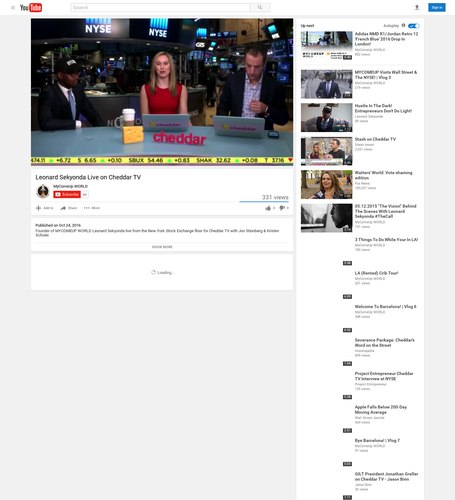Open 'Welcome To Barcelona! | Vlog 6'

[385, 307]
